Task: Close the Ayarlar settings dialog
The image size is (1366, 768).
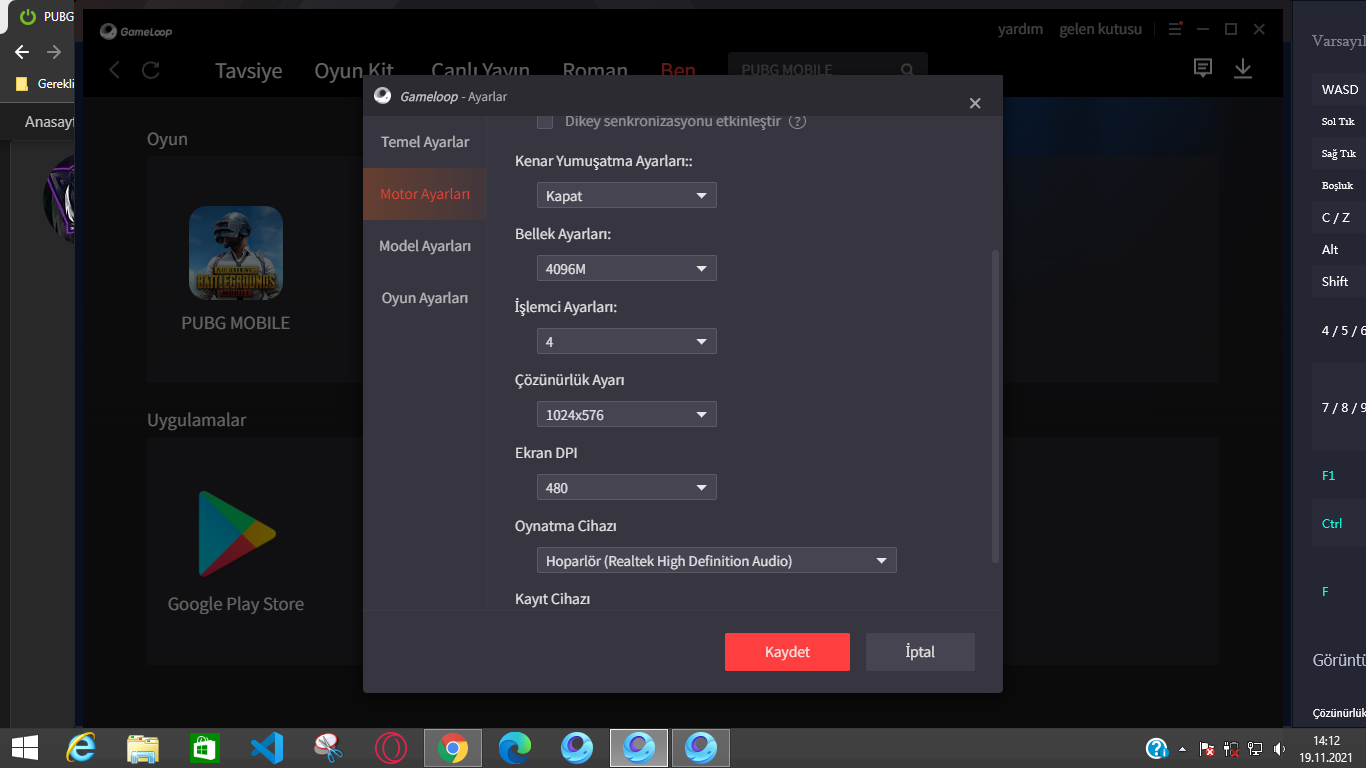Action: (975, 103)
